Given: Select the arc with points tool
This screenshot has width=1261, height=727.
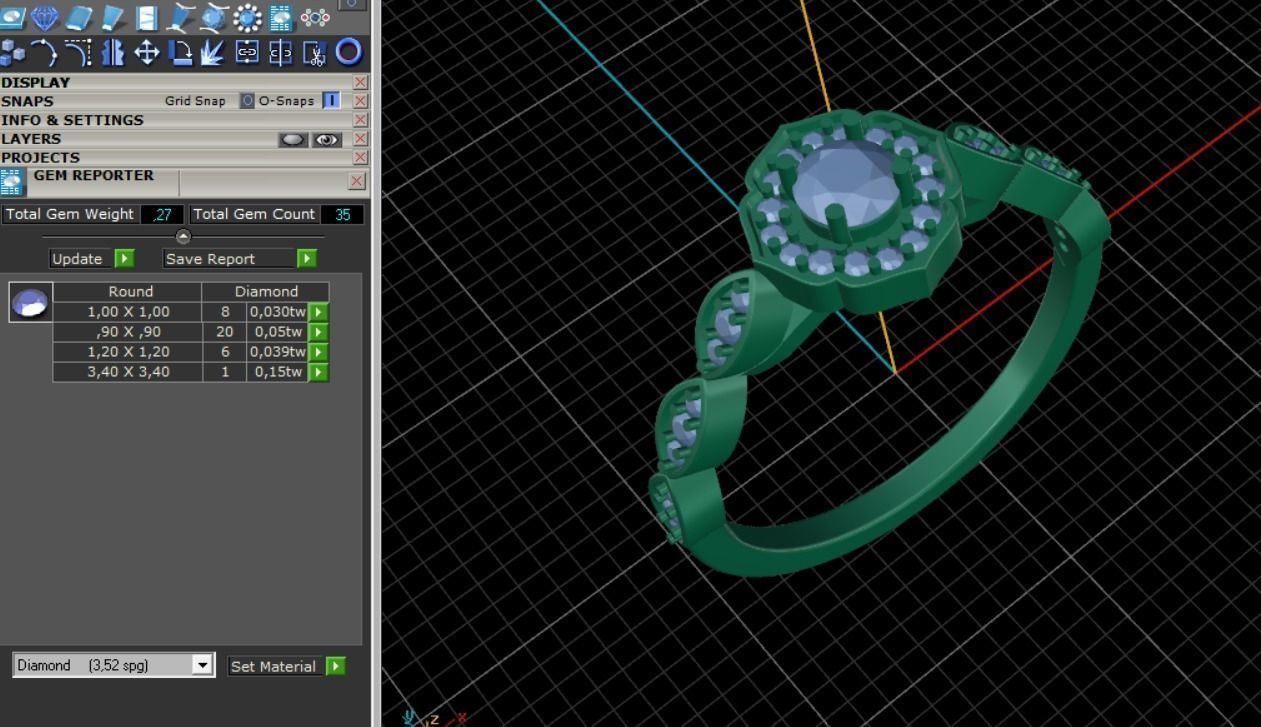Looking at the screenshot, I should (x=45, y=52).
